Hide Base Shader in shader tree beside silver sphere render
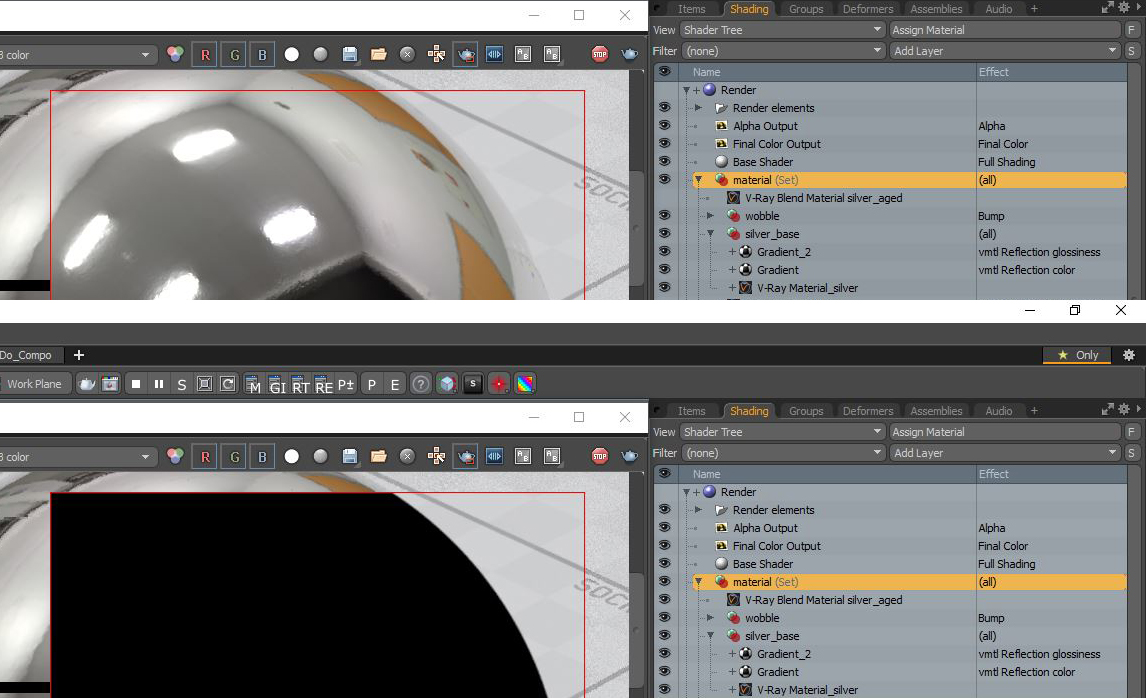Image resolution: width=1146 pixels, height=698 pixels. click(x=664, y=161)
